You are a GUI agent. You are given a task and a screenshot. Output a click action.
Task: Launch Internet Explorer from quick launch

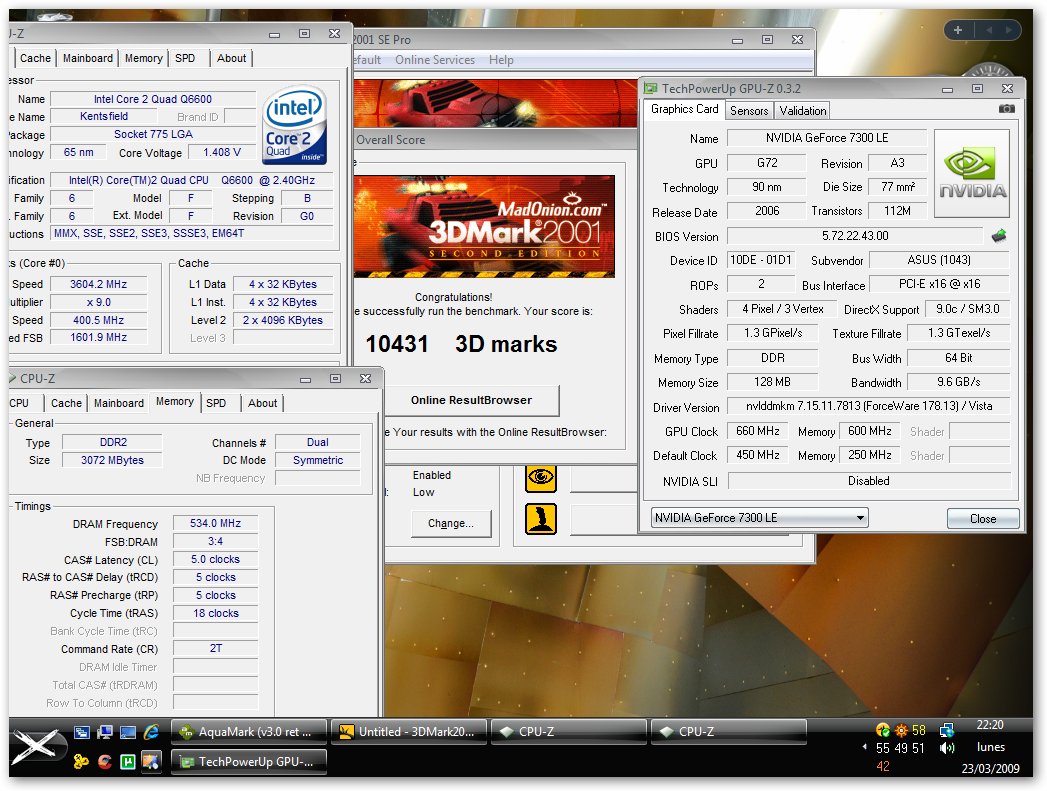click(152, 732)
